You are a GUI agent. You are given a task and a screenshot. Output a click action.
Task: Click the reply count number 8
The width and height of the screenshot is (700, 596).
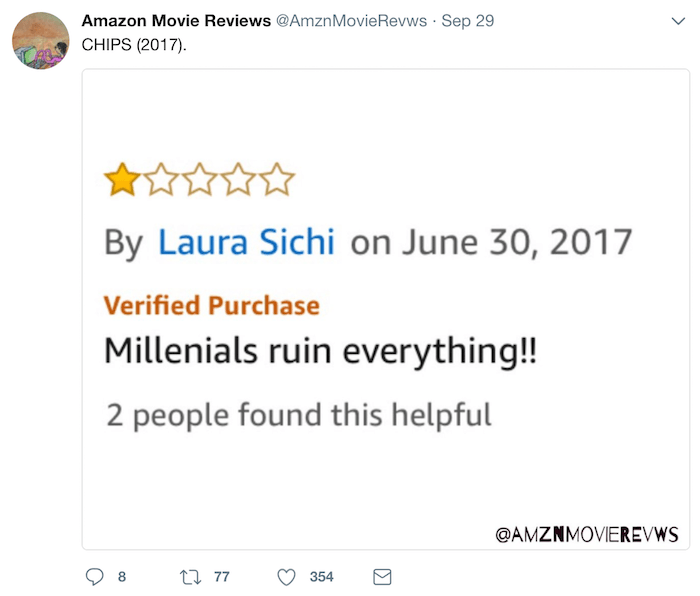coord(122,577)
